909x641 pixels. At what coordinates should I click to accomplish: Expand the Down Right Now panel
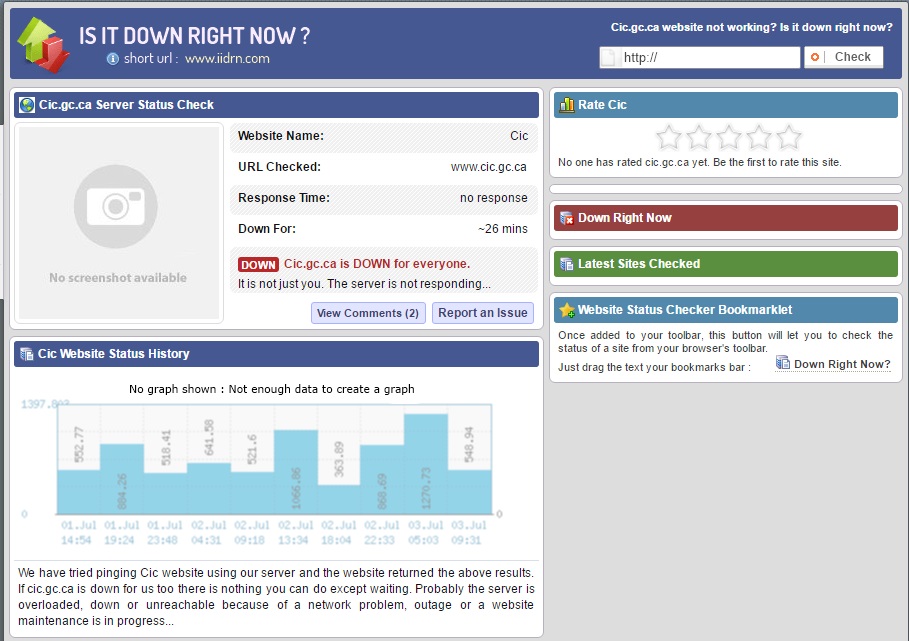pos(726,218)
